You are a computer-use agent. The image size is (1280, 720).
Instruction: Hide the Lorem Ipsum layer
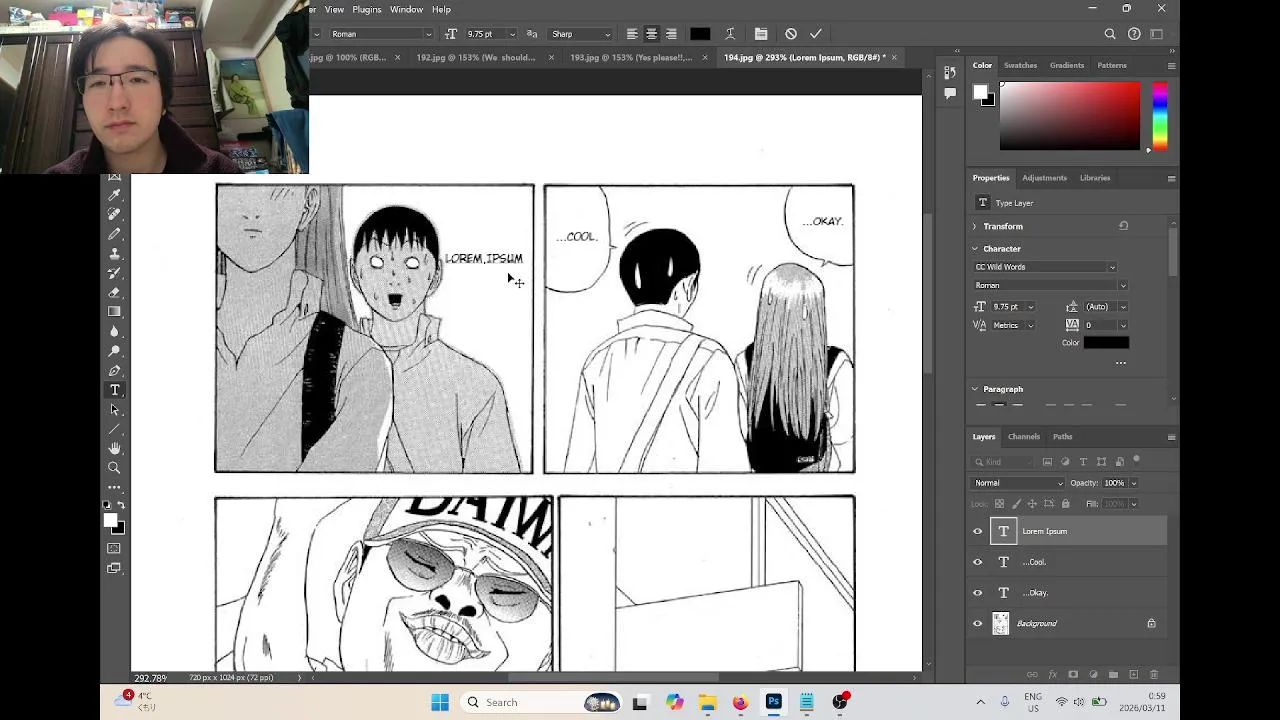tap(978, 532)
